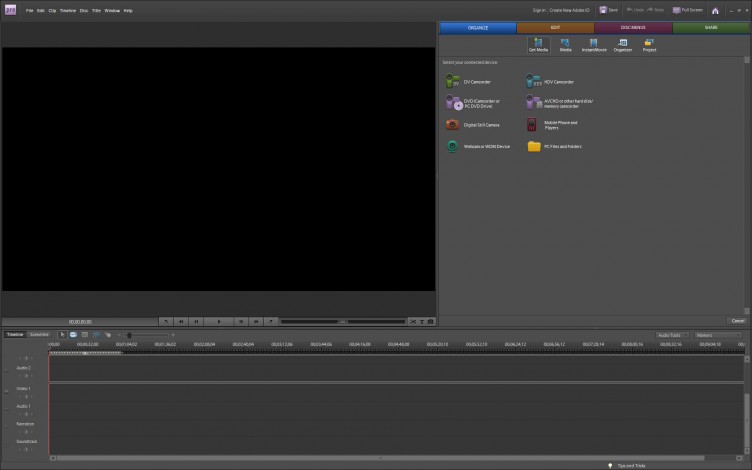Click the Undo button
The width and height of the screenshot is (752, 470).
coord(635,10)
